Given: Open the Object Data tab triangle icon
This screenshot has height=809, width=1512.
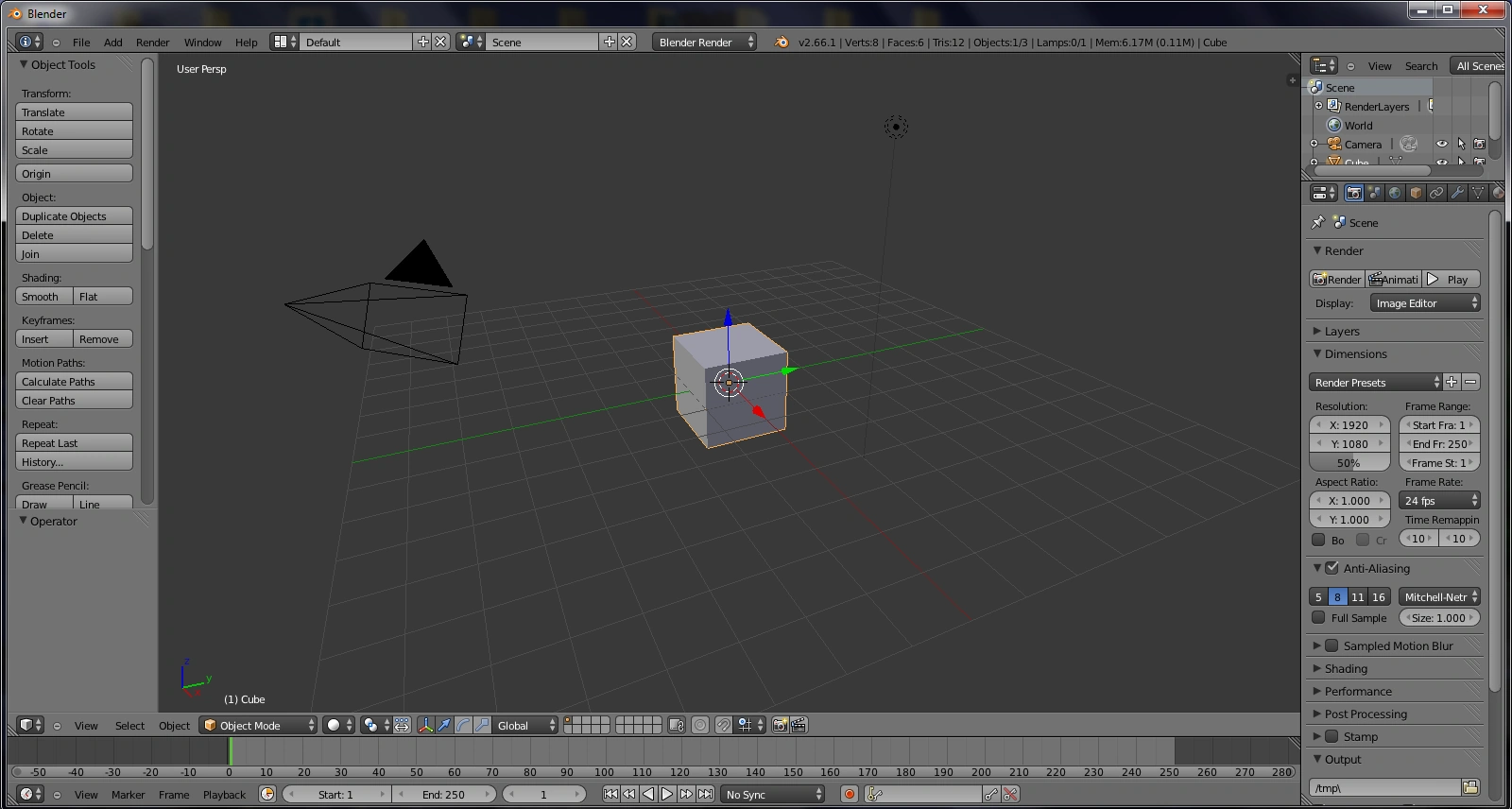Looking at the screenshot, I should click(1478, 193).
